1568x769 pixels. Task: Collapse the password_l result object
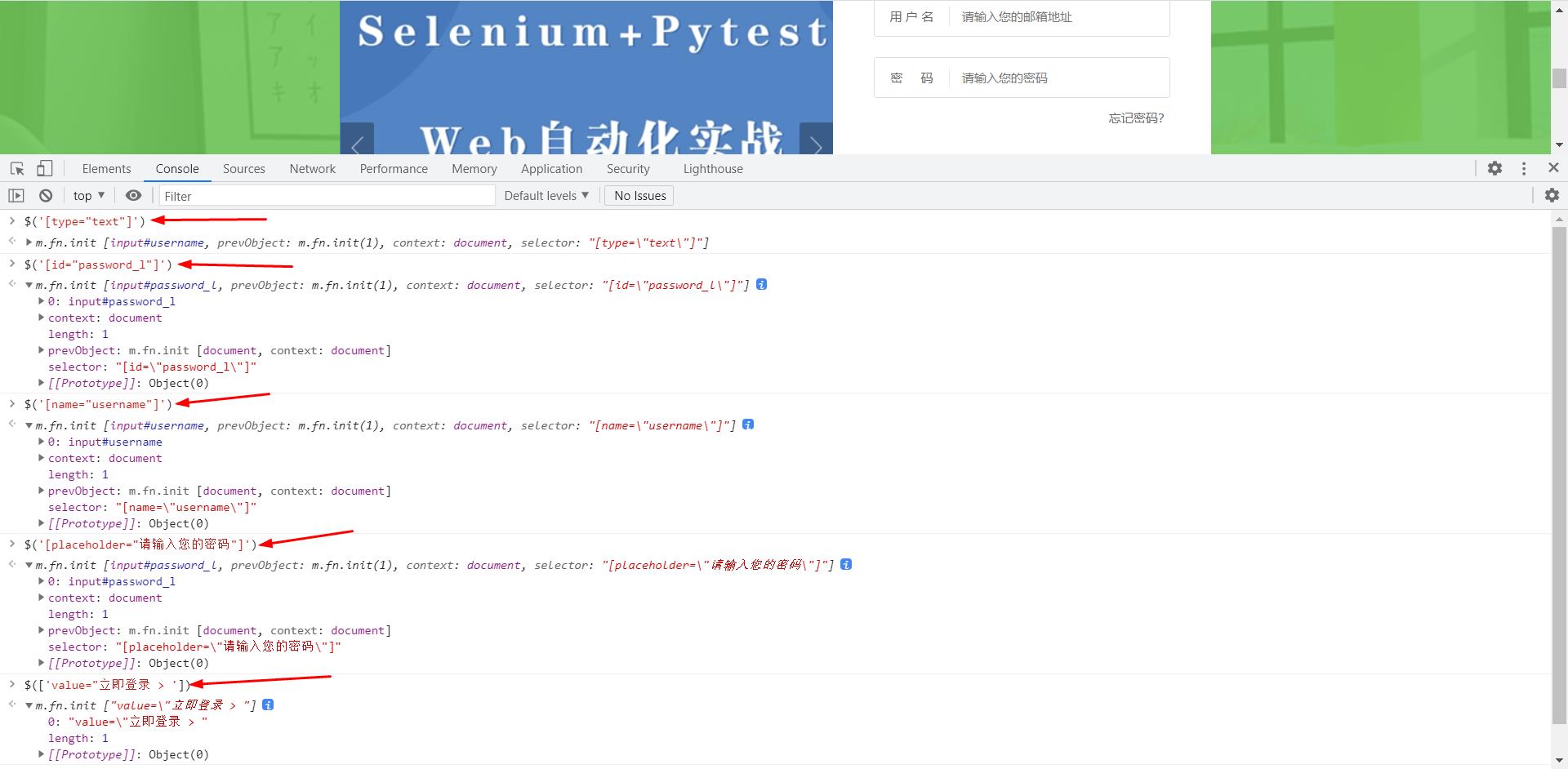pos(29,285)
